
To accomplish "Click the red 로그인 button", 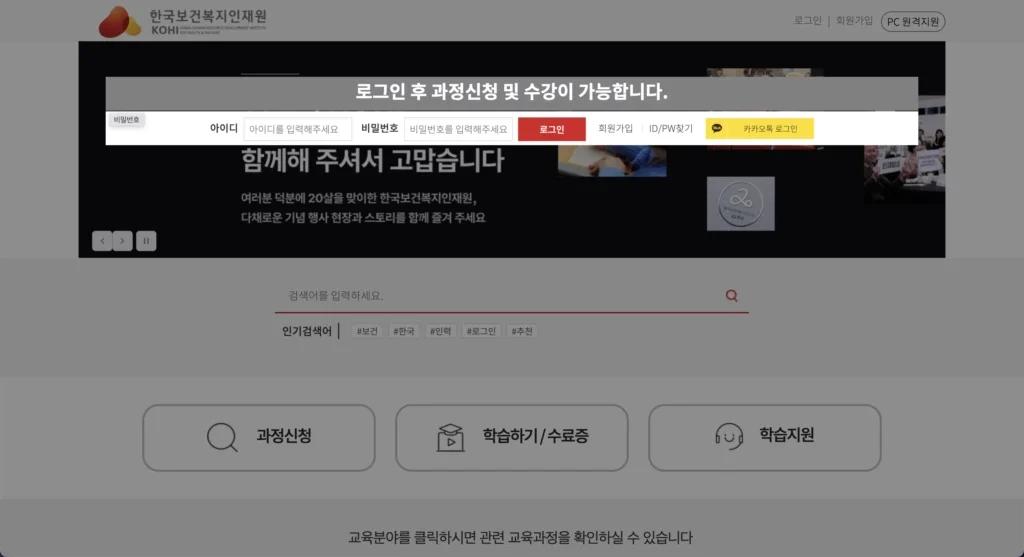I will (552, 129).
